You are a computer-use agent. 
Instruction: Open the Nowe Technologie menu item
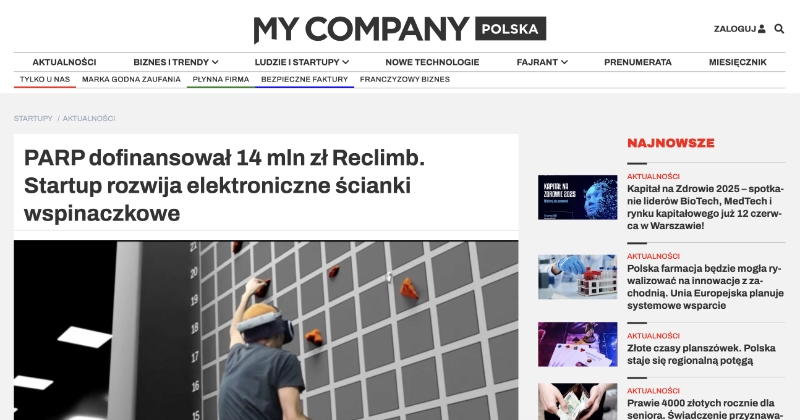(x=432, y=62)
